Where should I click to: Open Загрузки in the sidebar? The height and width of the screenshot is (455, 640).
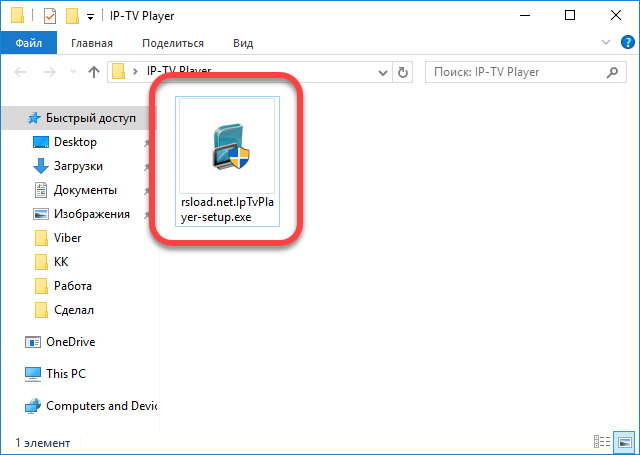[x=78, y=166]
